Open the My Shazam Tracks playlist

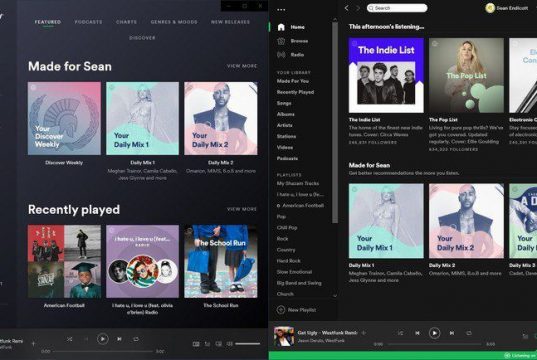tap(298, 184)
